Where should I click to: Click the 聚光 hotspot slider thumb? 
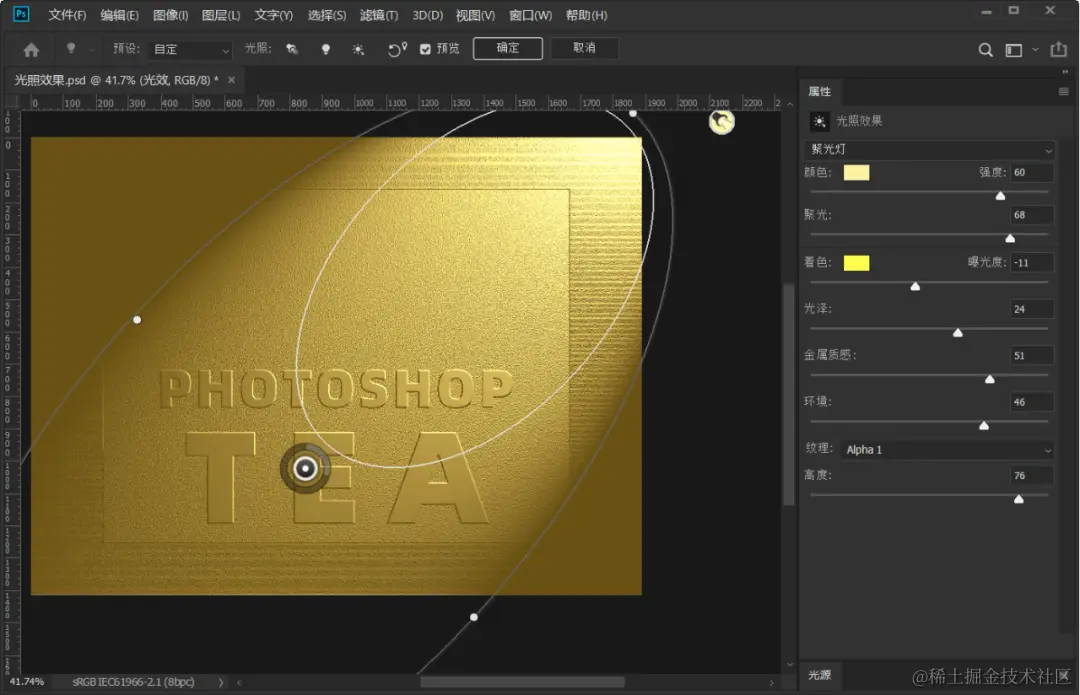click(1010, 238)
